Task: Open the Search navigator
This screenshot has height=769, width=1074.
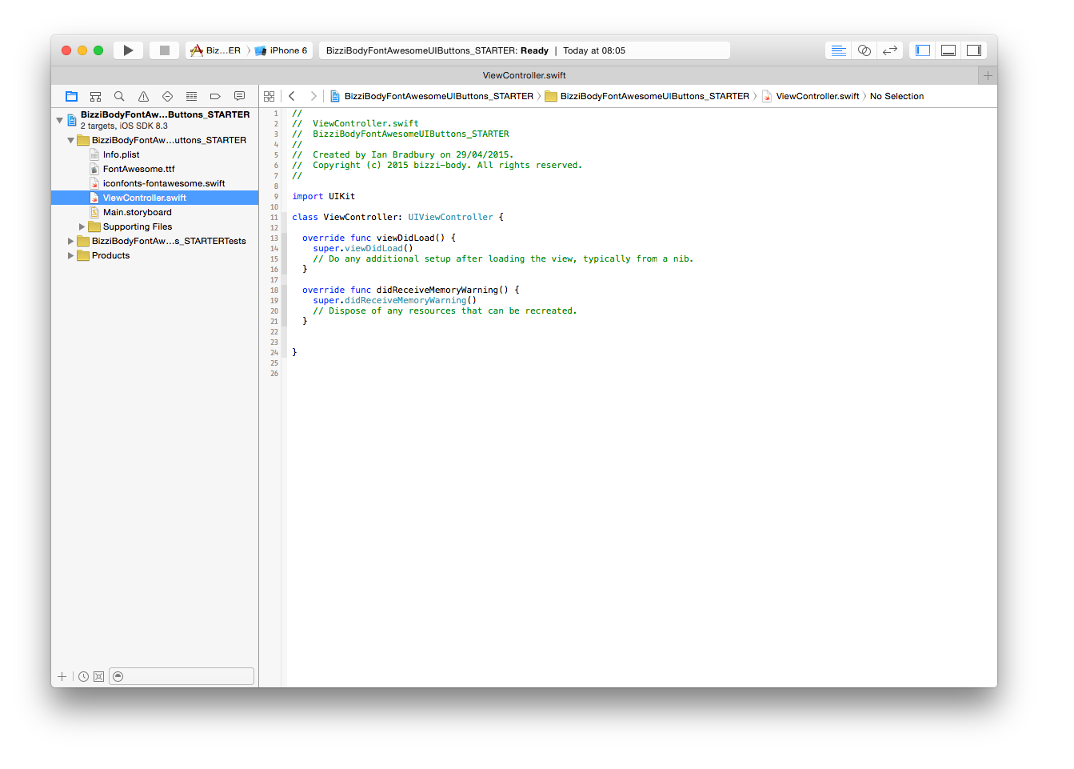Action: 119,95
